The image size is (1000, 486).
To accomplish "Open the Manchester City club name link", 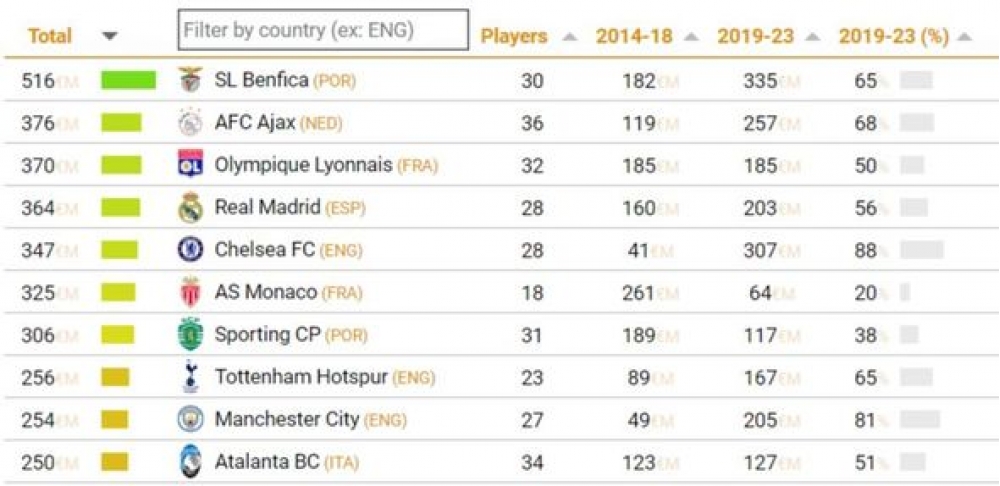I will pos(287,419).
